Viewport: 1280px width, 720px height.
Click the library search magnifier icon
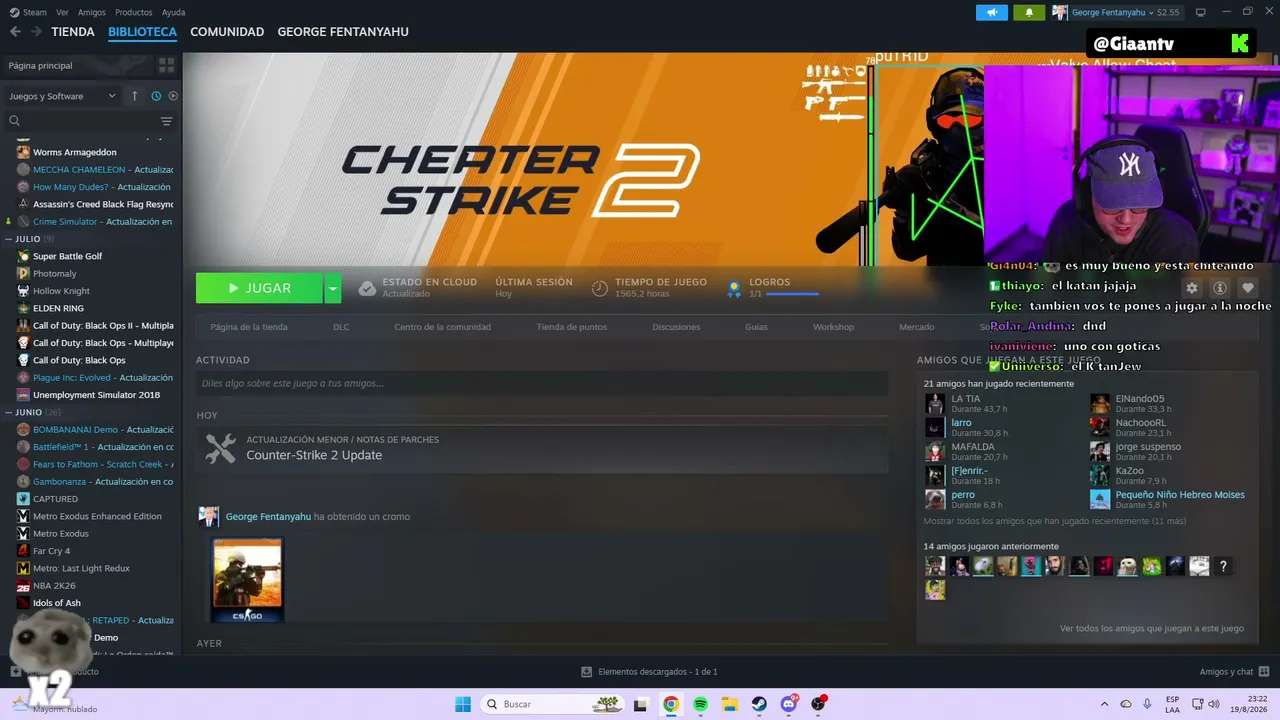coord(14,121)
